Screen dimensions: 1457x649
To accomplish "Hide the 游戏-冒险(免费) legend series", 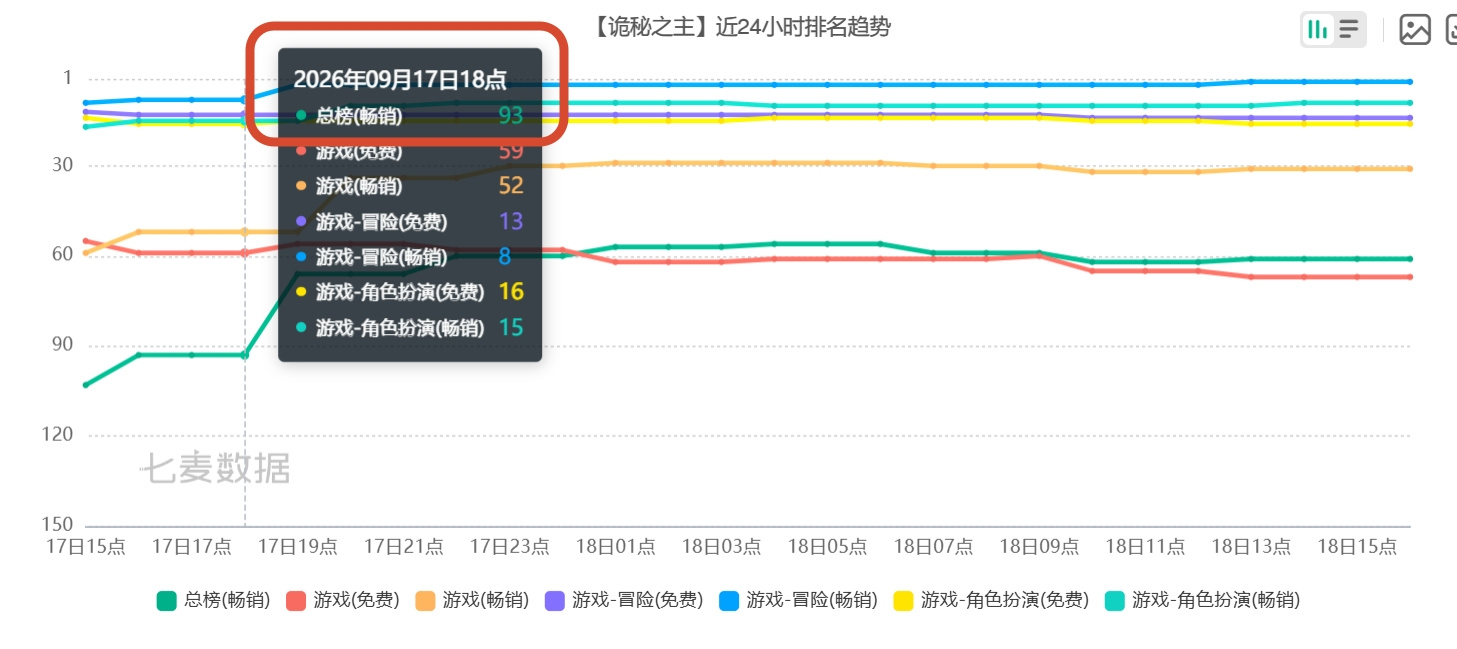I will pos(624,601).
